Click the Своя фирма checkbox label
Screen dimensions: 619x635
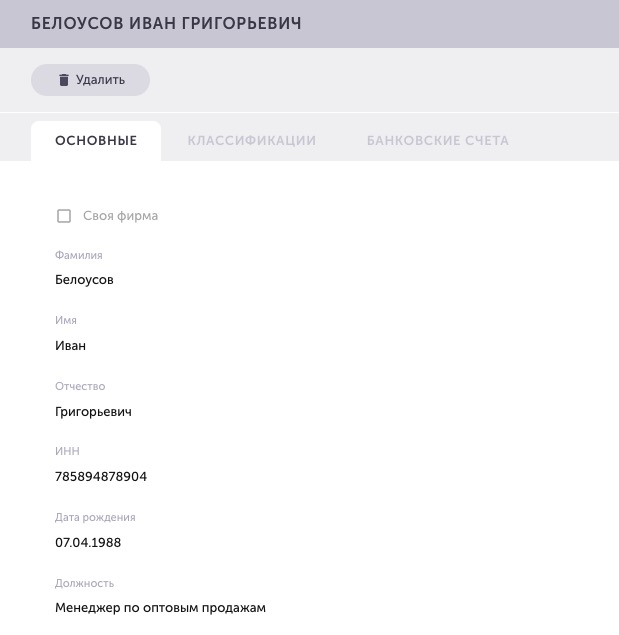120,216
